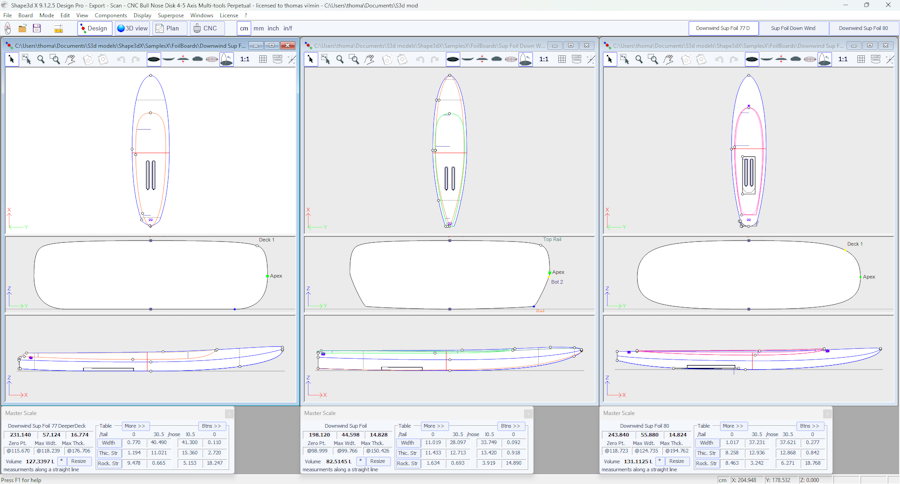This screenshot has height=484, width=900.
Task: Open the Components menu
Action: tap(110, 16)
